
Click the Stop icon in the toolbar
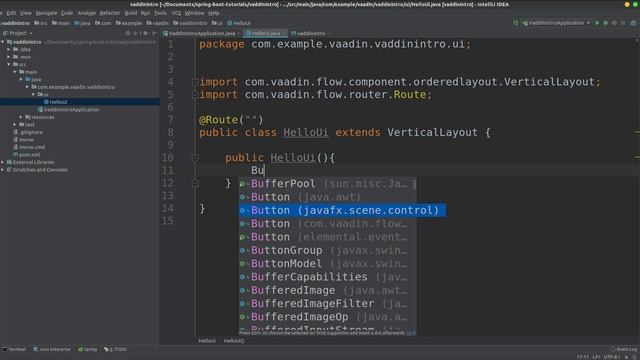tap(623, 23)
